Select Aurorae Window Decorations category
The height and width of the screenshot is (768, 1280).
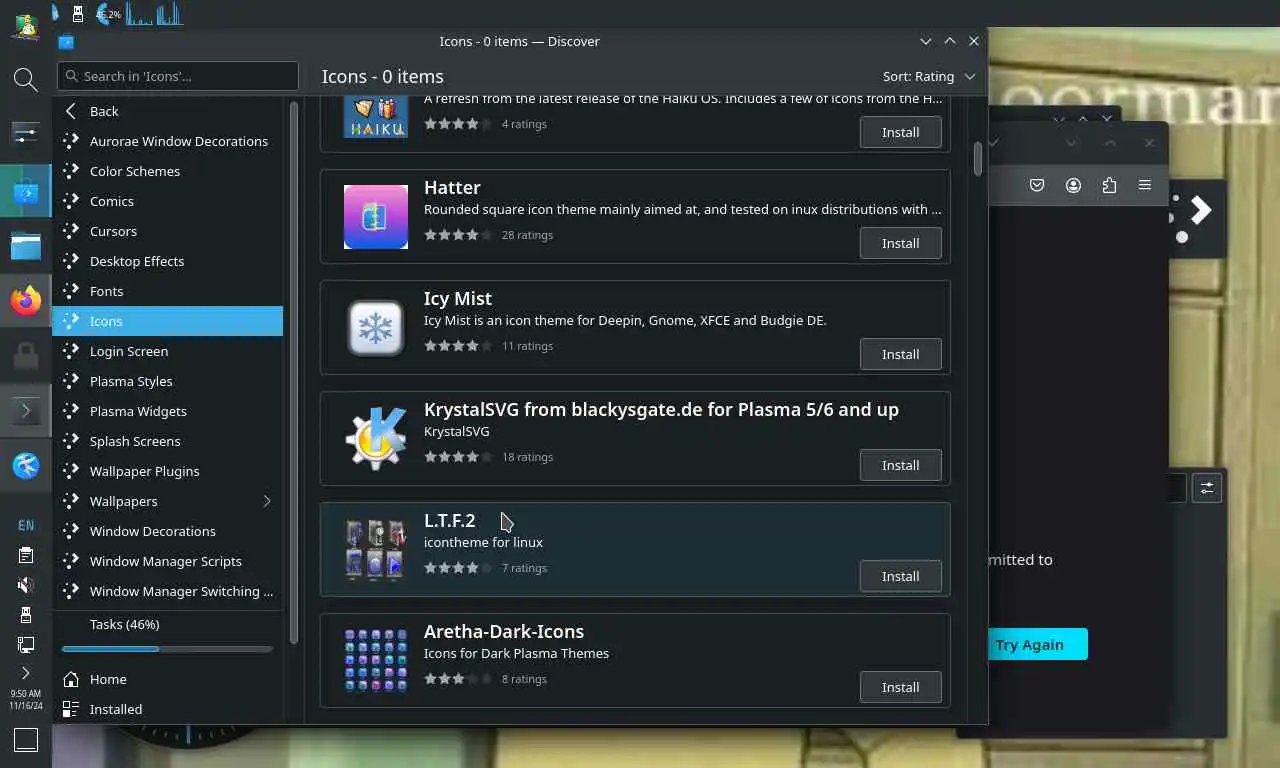coord(168,141)
